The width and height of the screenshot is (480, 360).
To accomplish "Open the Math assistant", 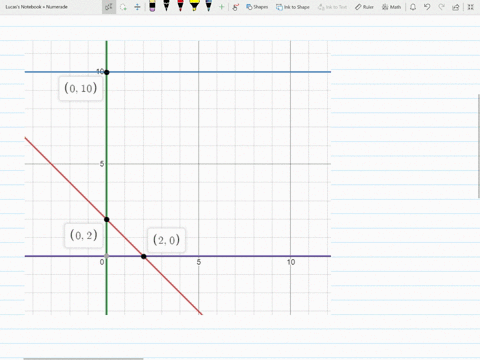I will click(x=391, y=7).
